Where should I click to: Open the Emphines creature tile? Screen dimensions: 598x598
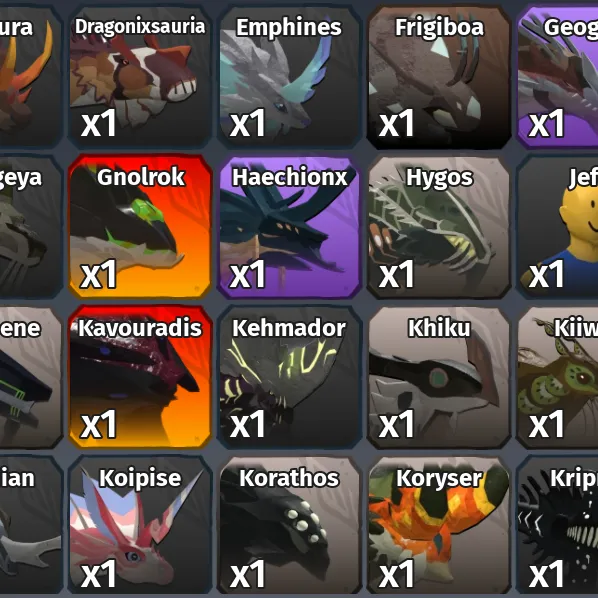click(289, 77)
